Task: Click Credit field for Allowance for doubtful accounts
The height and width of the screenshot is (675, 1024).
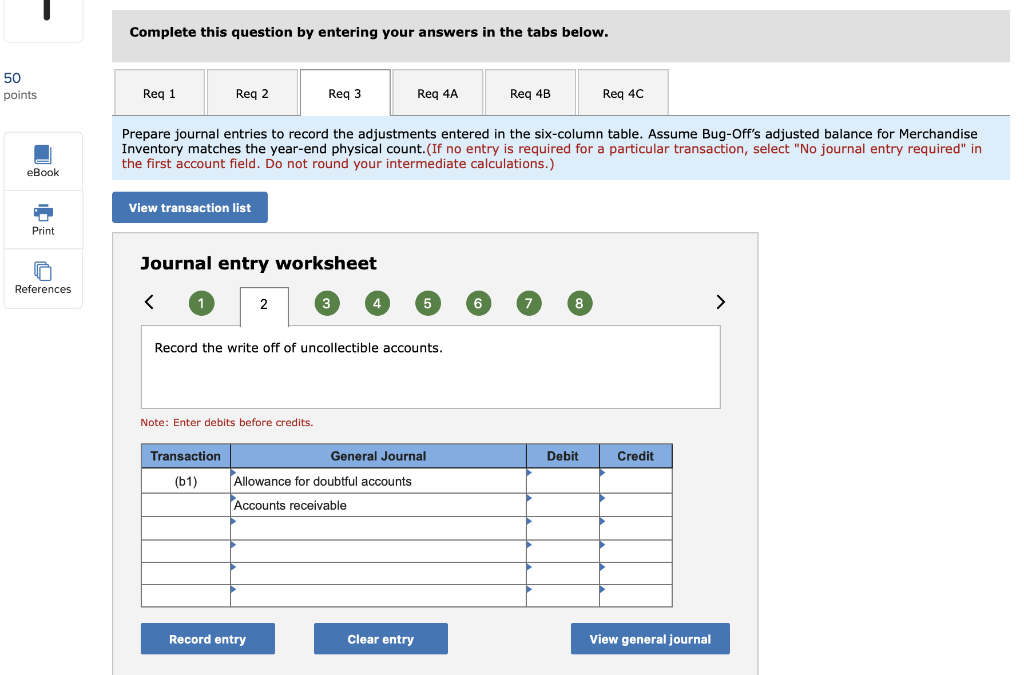Action: click(636, 481)
